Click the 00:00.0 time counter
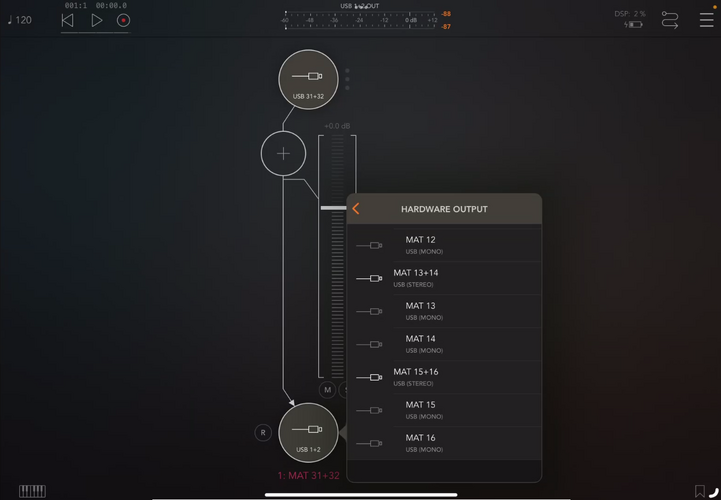Image resolution: width=721 pixels, height=500 pixels. pos(111,6)
